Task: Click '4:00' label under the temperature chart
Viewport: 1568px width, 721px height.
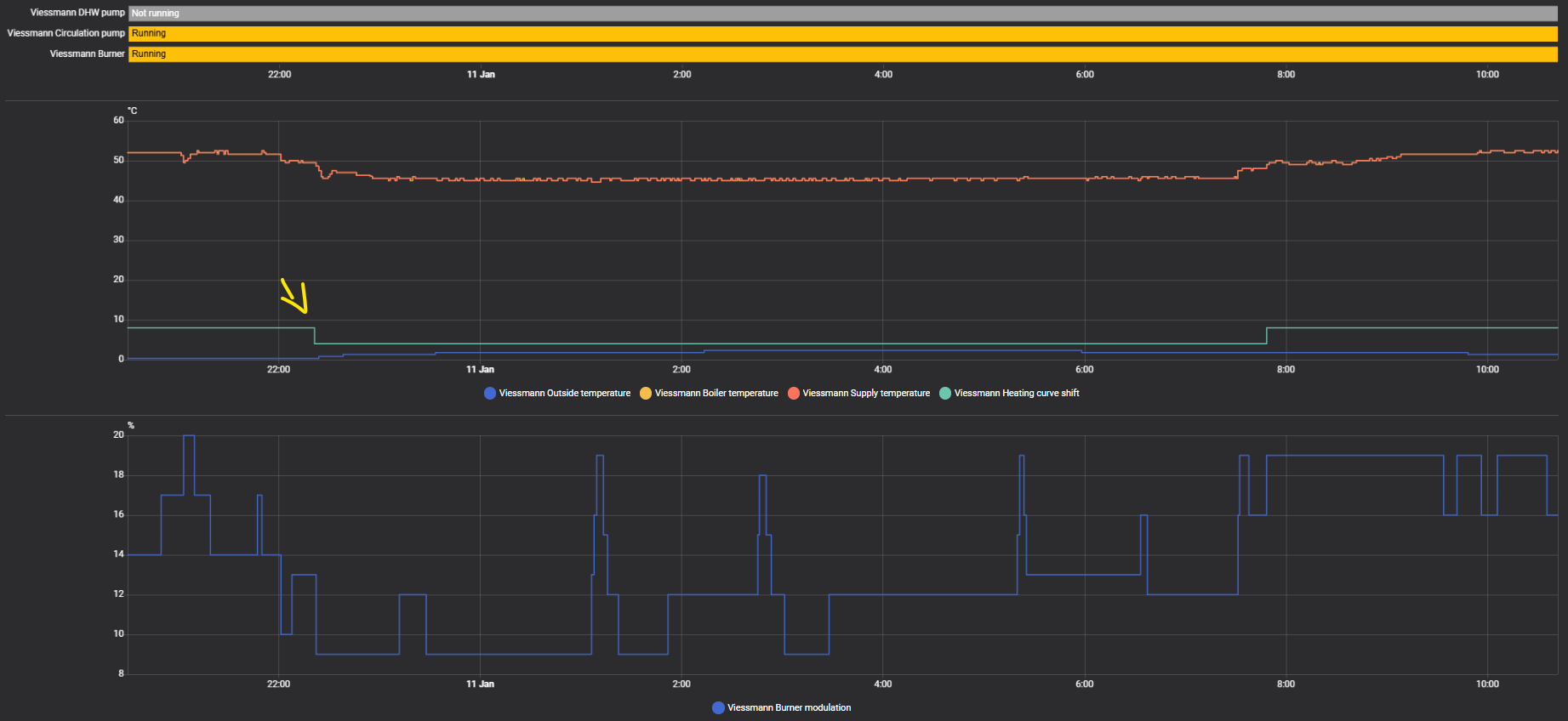Action: tap(883, 370)
